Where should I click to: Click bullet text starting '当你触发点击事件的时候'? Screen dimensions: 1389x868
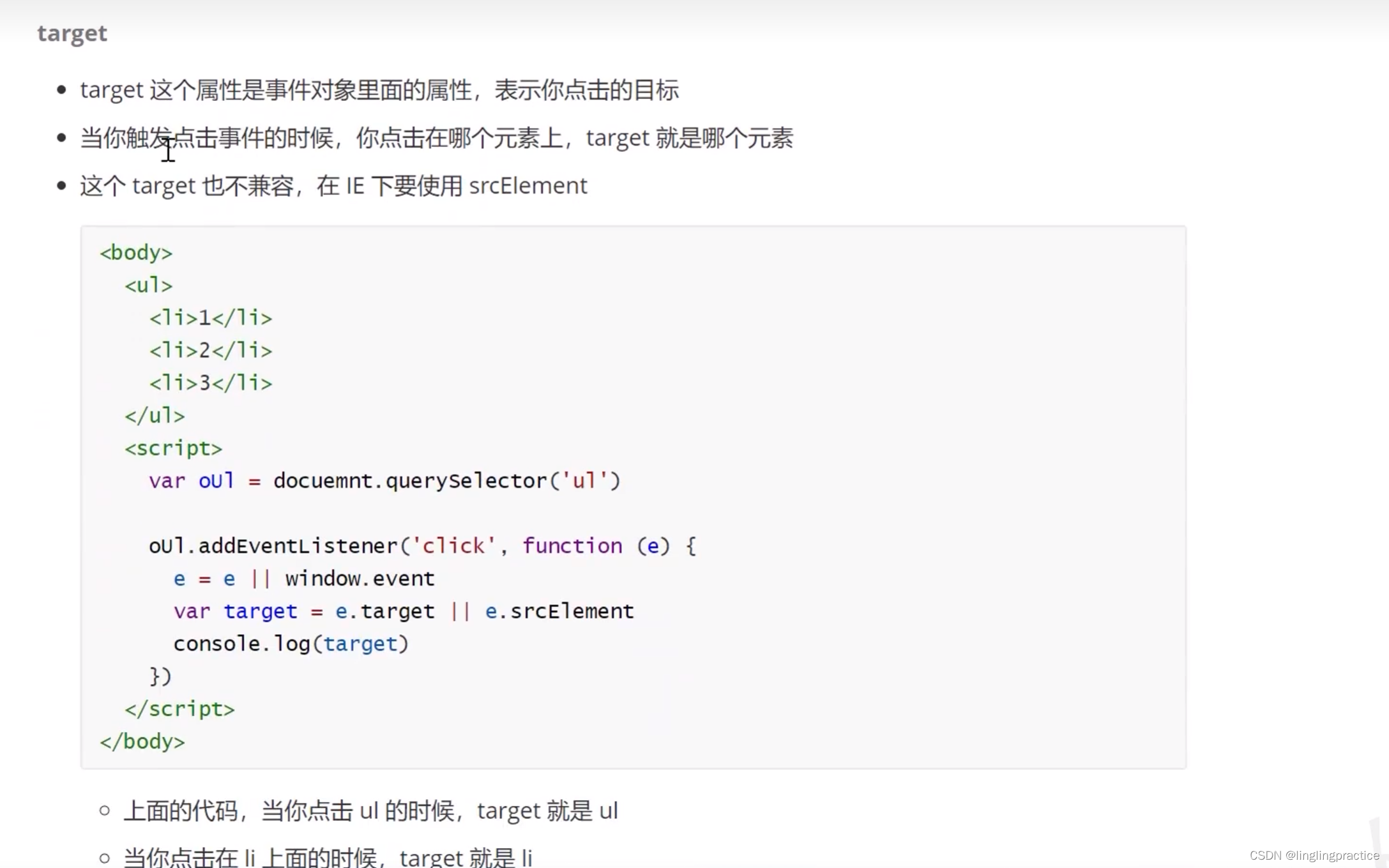pyautogui.click(x=436, y=138)
